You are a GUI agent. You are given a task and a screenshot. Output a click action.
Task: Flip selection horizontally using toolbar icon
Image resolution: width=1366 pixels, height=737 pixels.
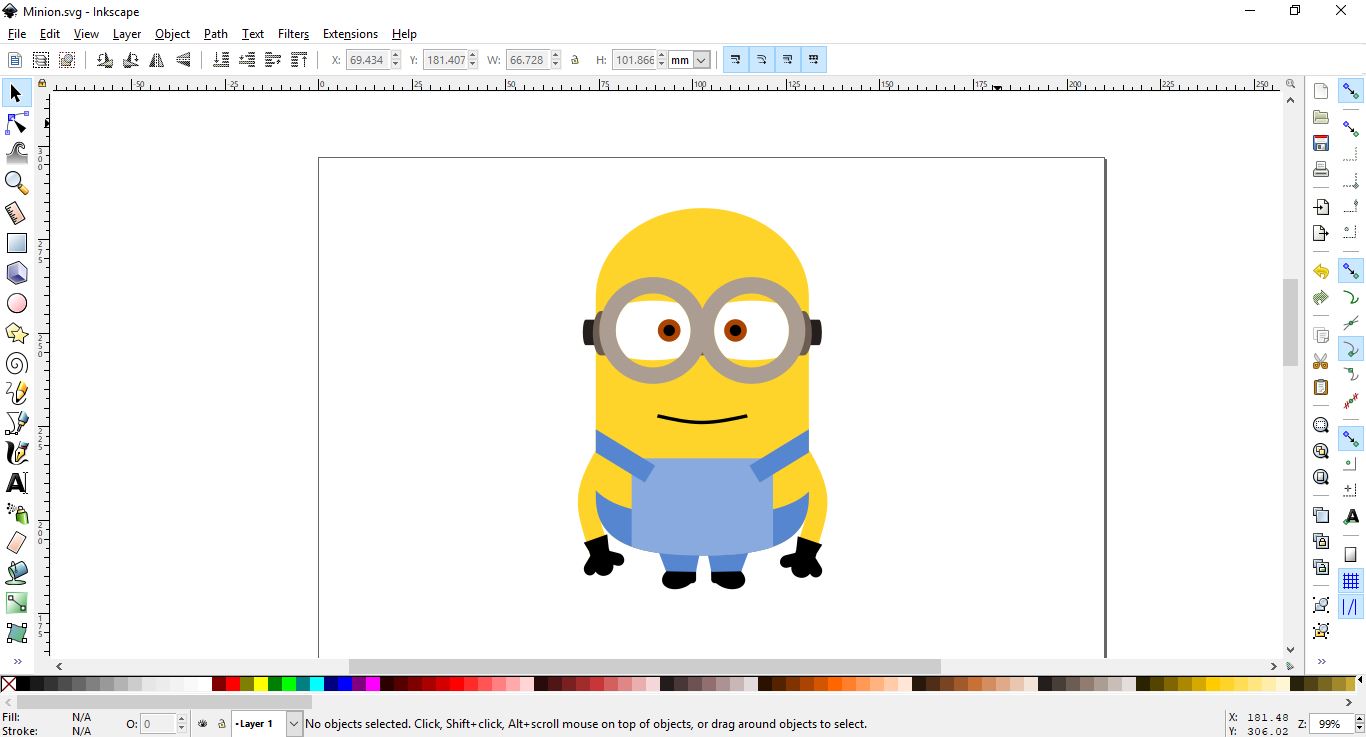pyautogui.click(x=157, y=60)
